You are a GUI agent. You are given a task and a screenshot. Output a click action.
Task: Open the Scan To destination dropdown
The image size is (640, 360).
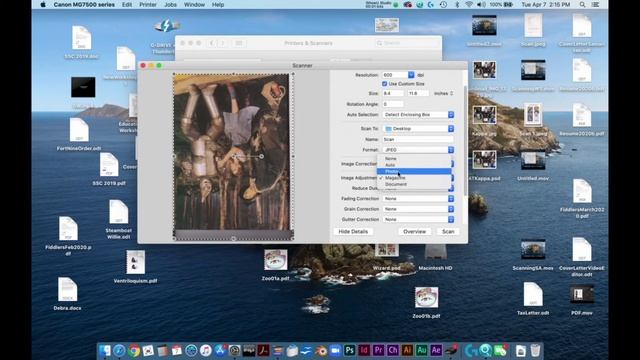point(418,129)
